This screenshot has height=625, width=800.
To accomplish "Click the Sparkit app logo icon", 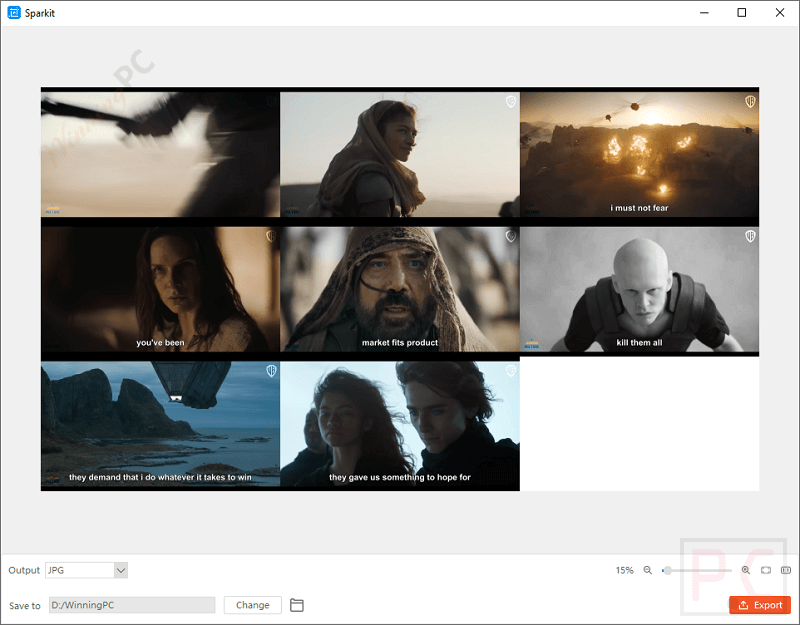I will click(x=14, y=13).
